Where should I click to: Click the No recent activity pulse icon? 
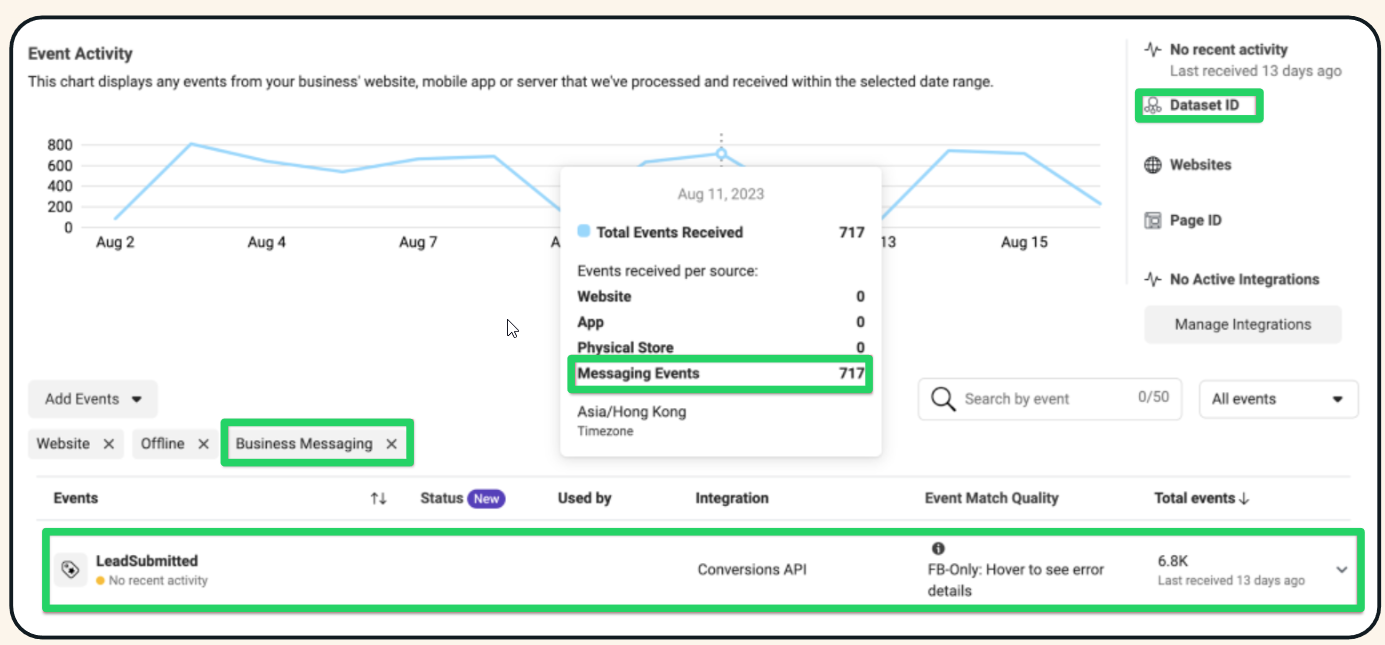1152,49
